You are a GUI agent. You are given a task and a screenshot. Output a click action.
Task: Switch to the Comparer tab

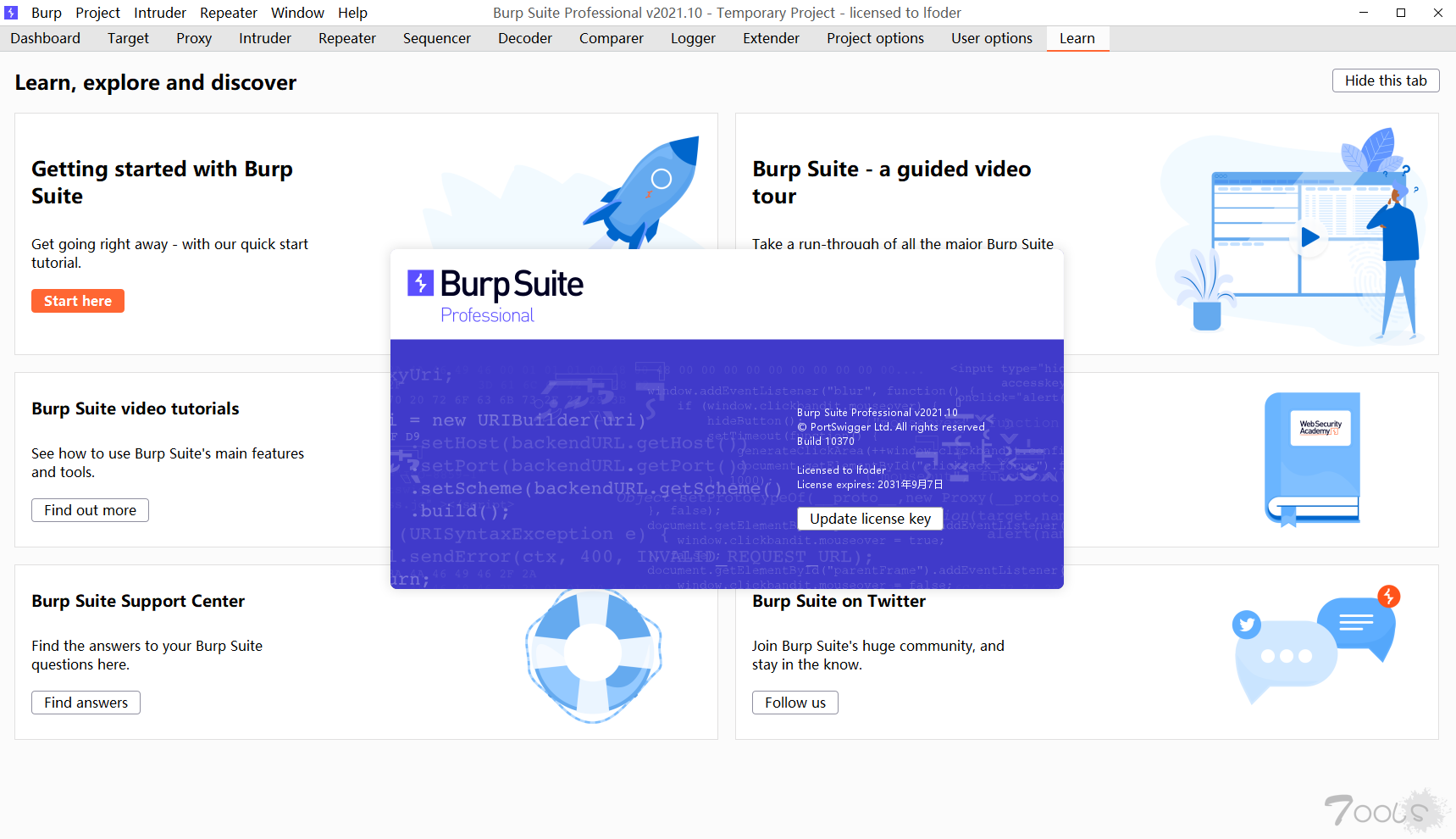coord(612,38)
